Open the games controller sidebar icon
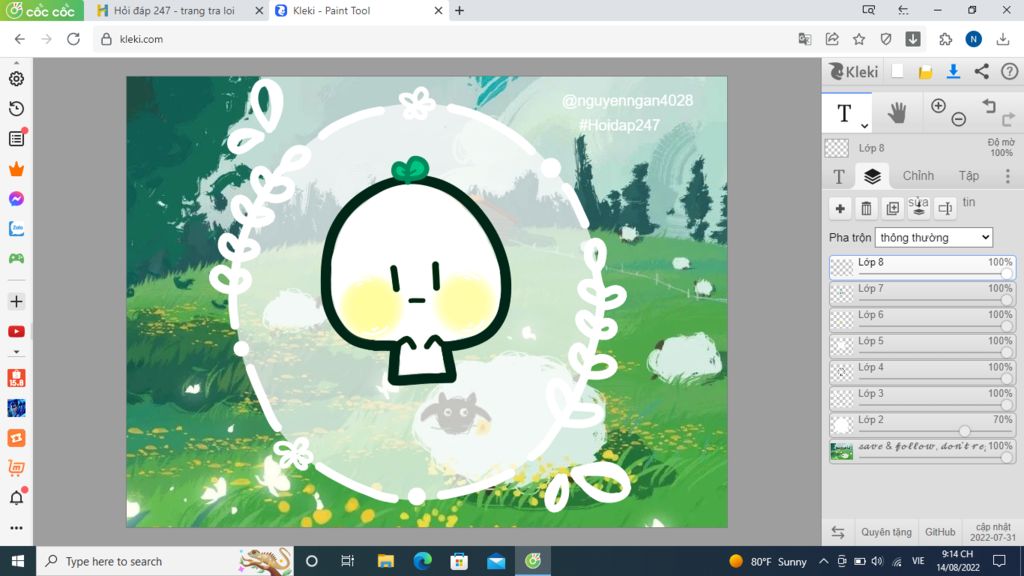1024x576 pixels. pos(16,259)
